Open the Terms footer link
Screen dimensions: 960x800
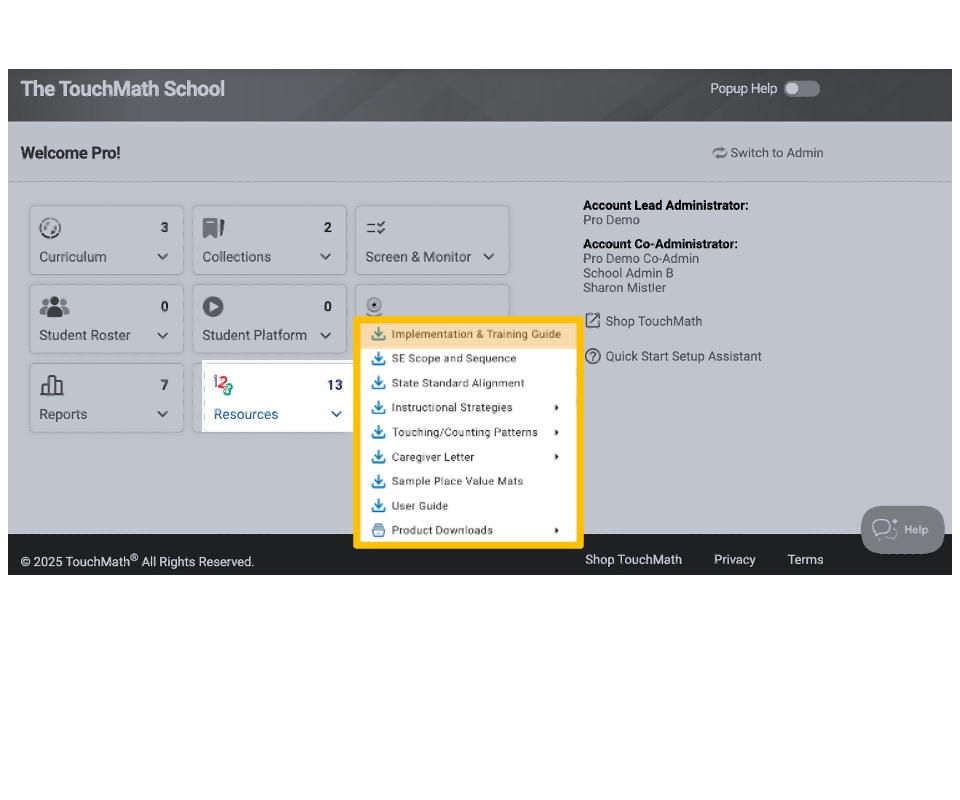click(x=805, y=559)
